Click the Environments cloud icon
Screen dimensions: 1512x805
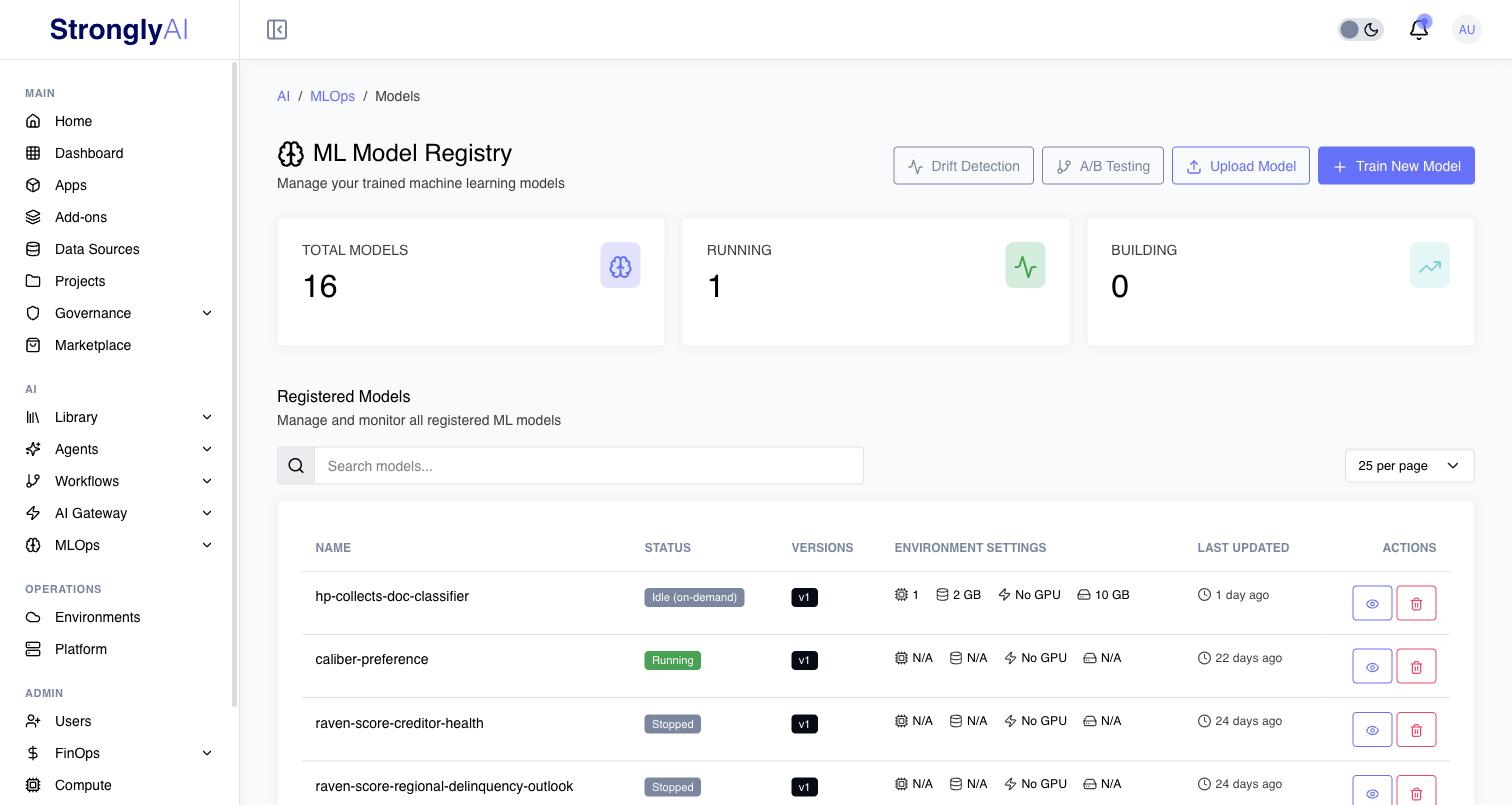33,617
